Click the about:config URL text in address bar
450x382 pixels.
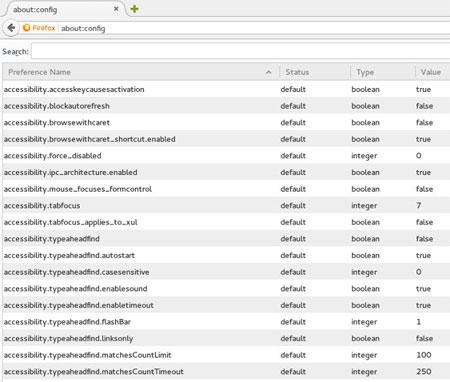83,28
